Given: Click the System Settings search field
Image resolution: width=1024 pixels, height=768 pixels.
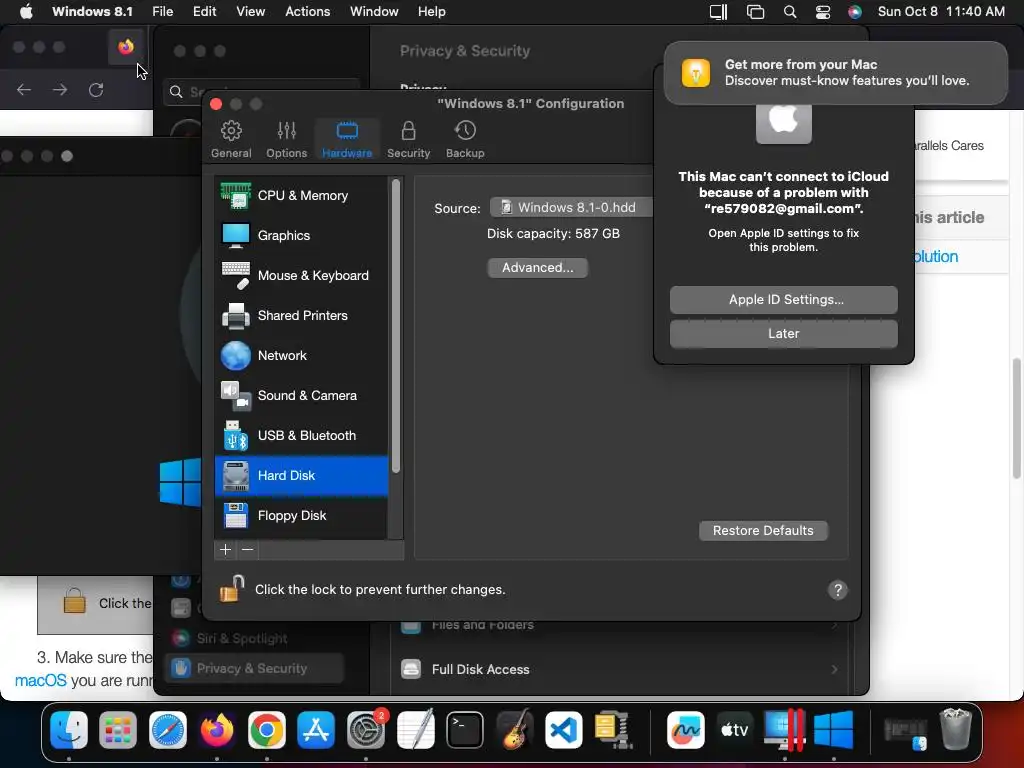Looking at the screenshot, I should point(261,92).
